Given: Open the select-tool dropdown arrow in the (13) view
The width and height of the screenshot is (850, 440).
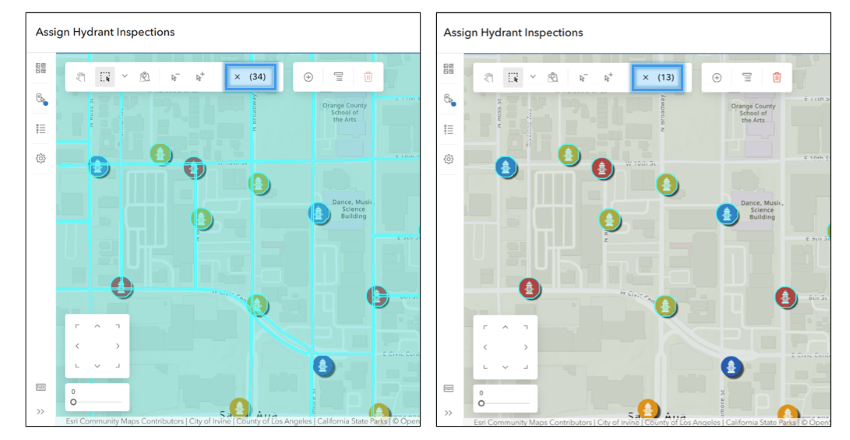Looking at the screenshot, I should tap(533, 77).
